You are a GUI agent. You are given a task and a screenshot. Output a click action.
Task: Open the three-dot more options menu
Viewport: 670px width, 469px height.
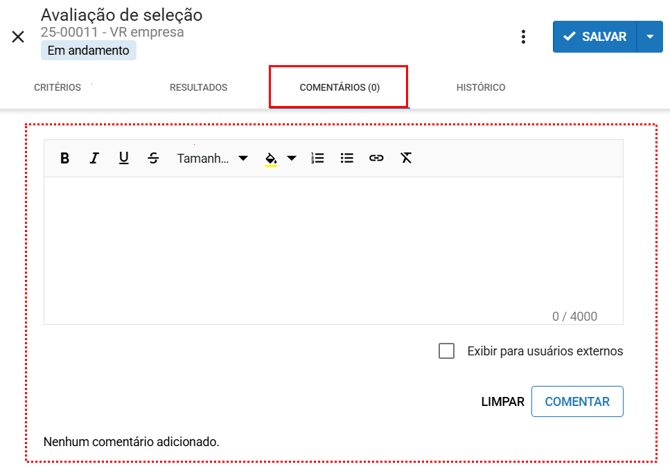click(523, 37)
